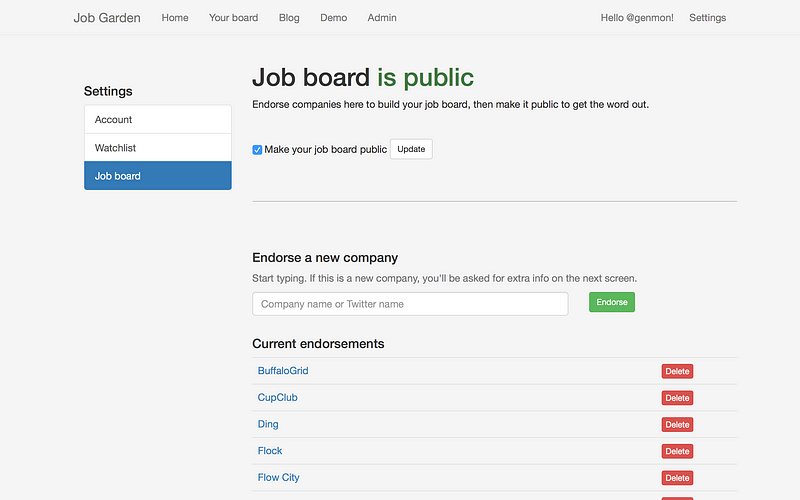Delete the Ding endorsement
The width and height of the screenshot is (800, 500).
[x=677, y=425]
